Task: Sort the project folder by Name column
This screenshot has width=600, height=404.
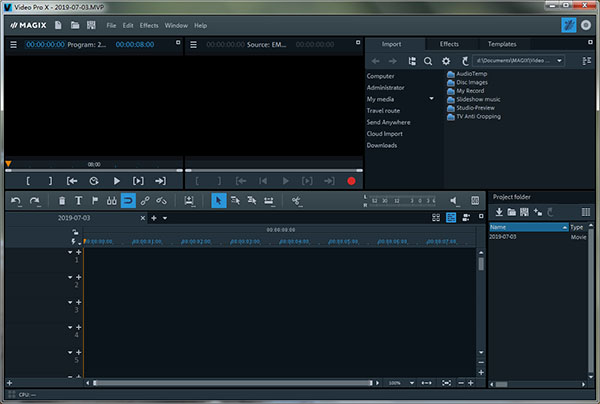Action: 528,227
